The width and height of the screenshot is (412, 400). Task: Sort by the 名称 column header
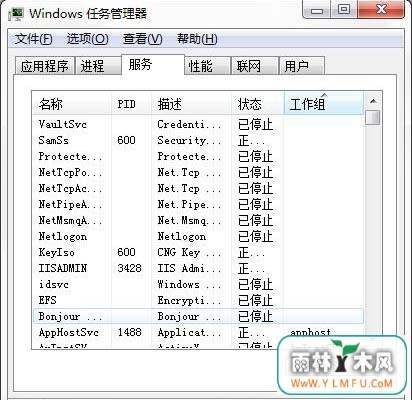coord(72,104)
